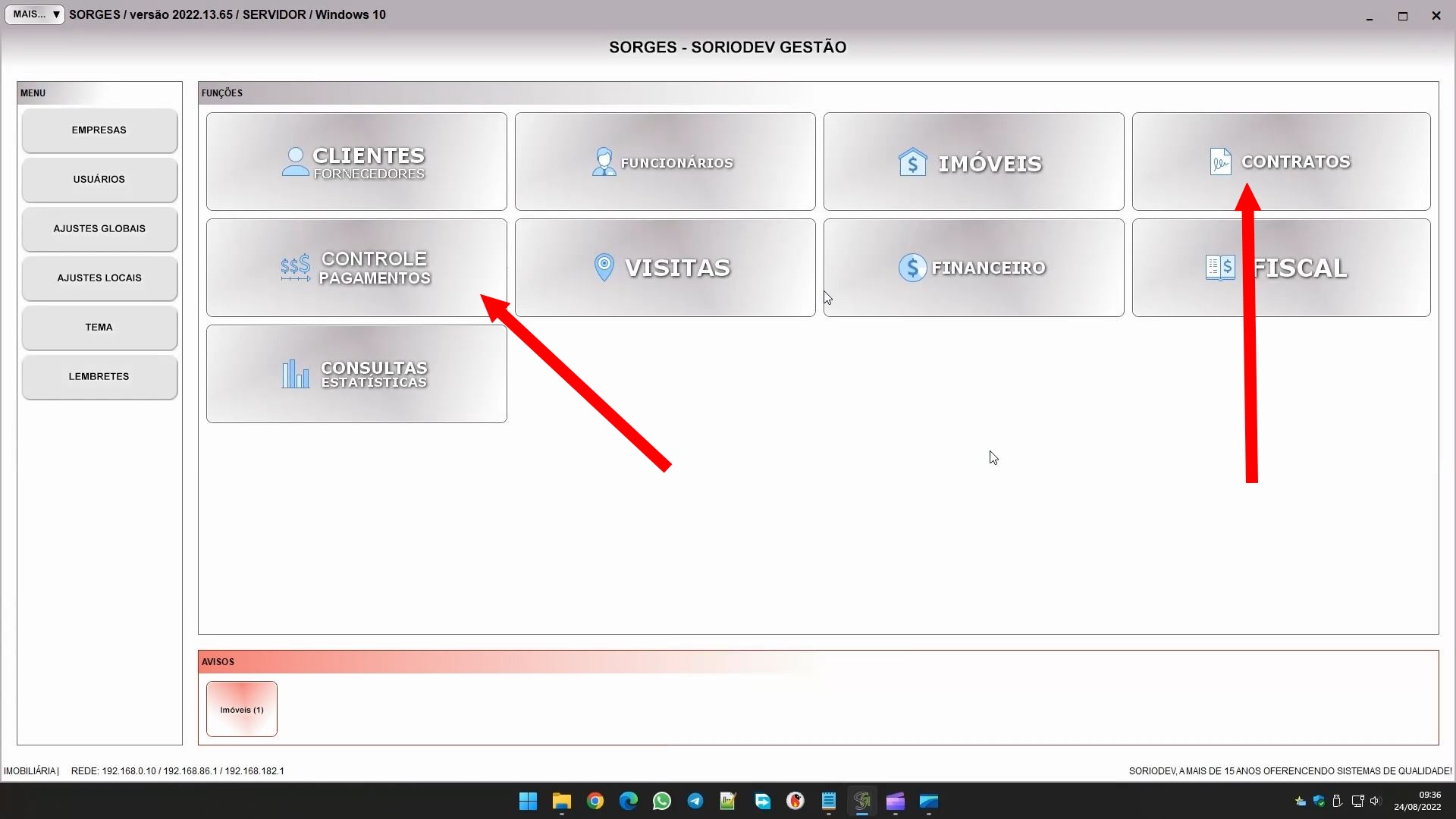Open the Funcionários module tile
Viewport: 1456px width, 819px height.
click(665, 162)
